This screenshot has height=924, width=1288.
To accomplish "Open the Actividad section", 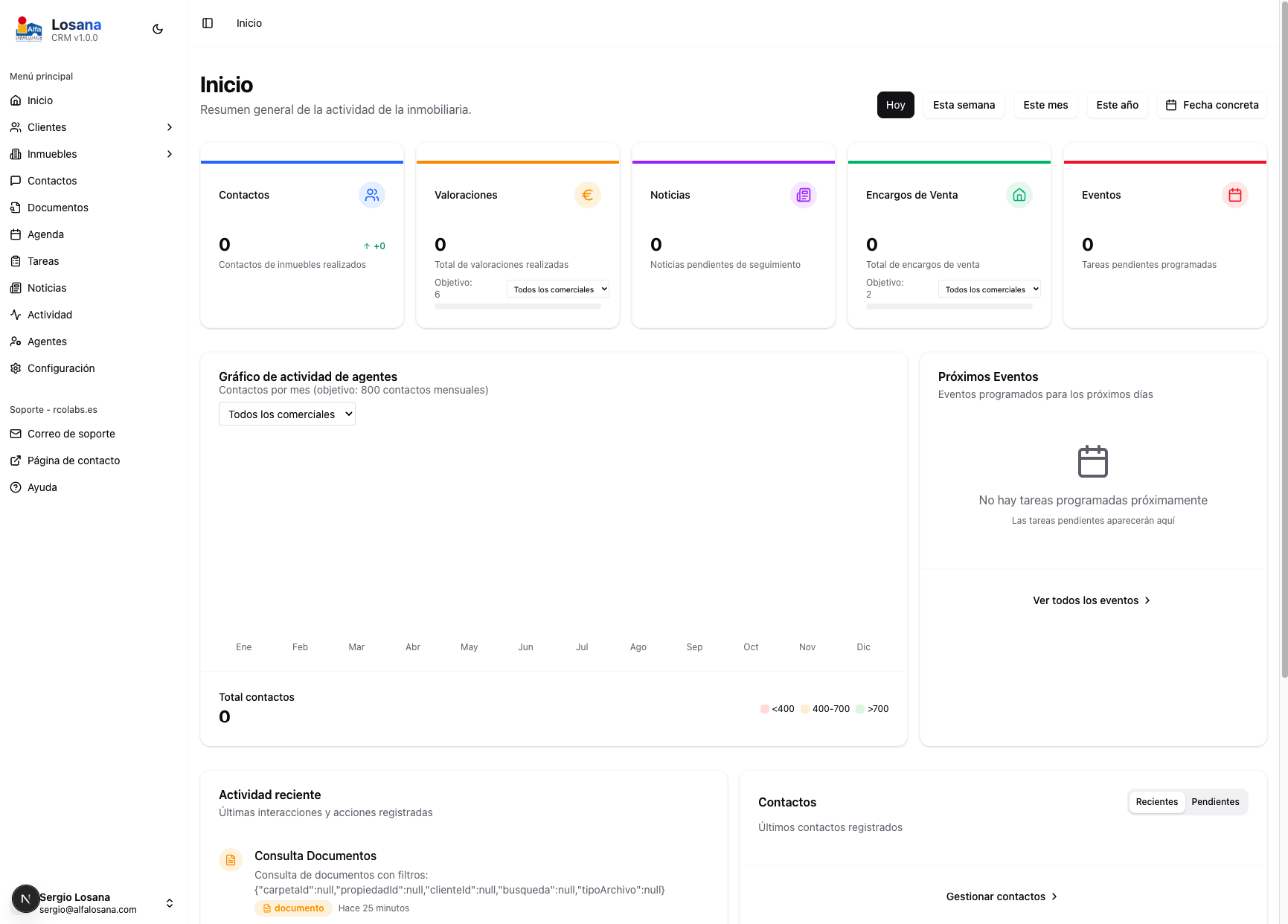I will point(49,314).
